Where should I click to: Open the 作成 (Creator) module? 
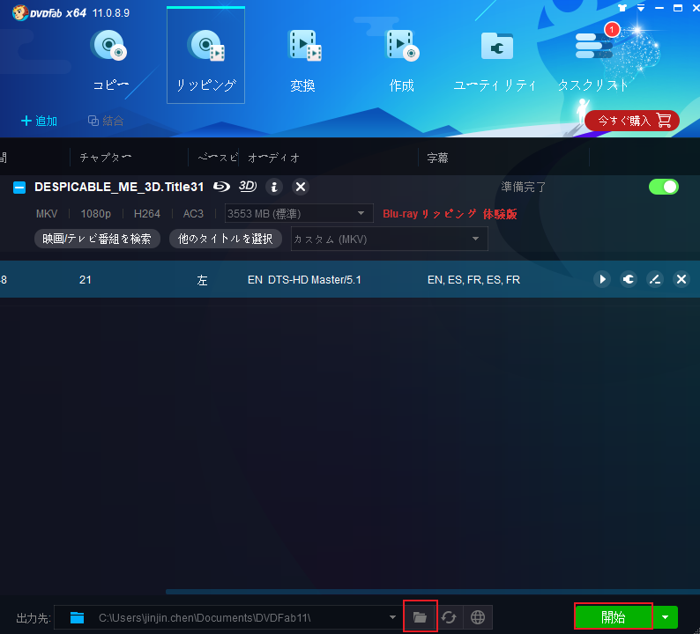402,60
